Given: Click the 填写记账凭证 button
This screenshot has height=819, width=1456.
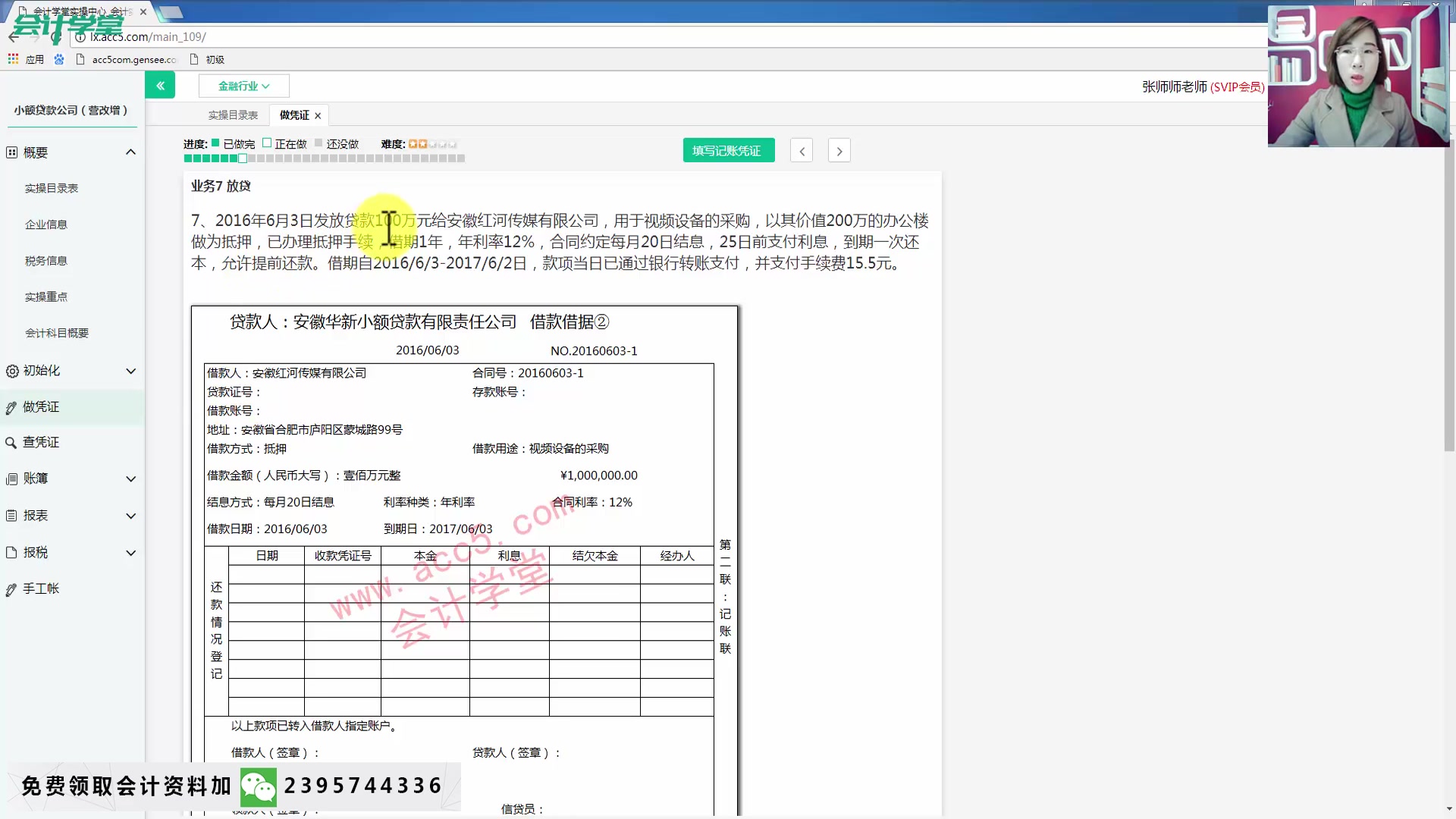Looking at the screenshot, I should [x=728, y=149].
